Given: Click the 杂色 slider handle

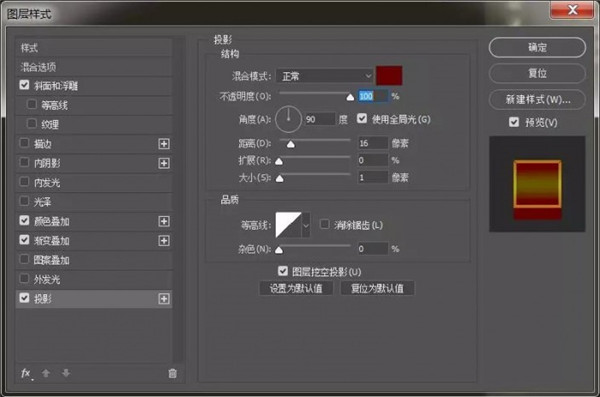Looking at the screenshot, I should 279,250.
